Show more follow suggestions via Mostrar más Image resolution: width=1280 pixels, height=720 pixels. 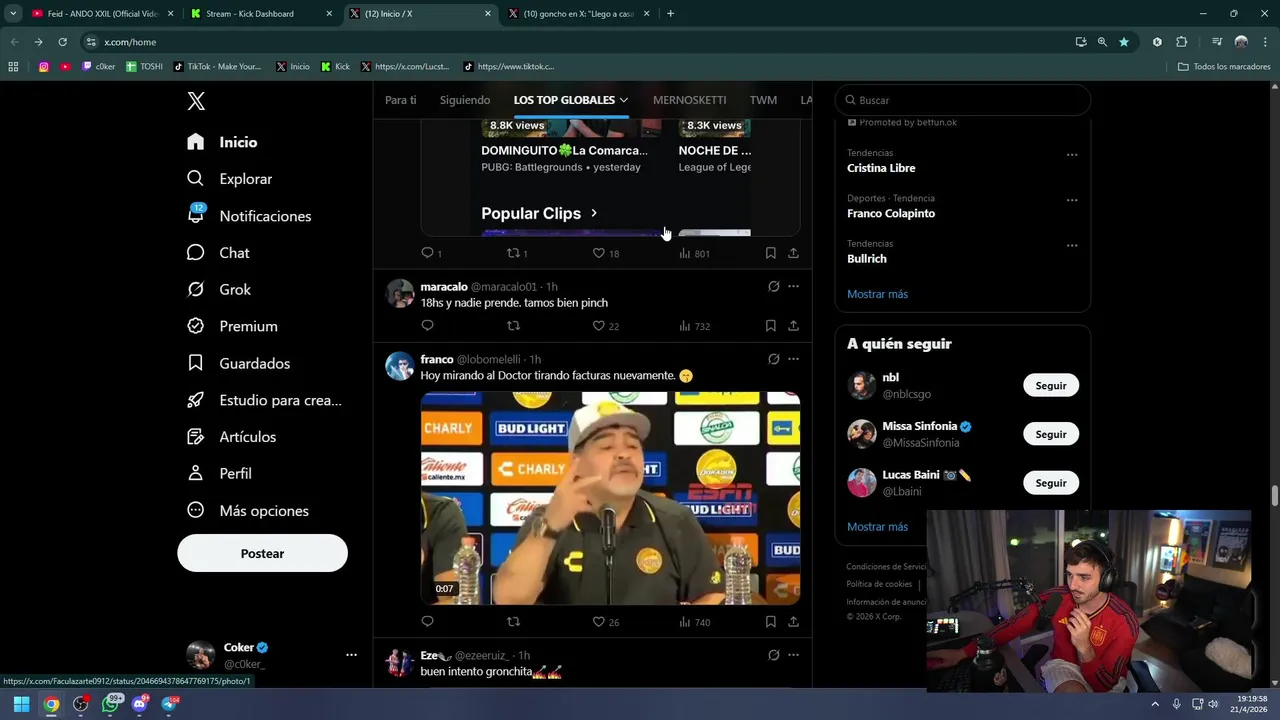pyautogui.click(x=877, y=527)
